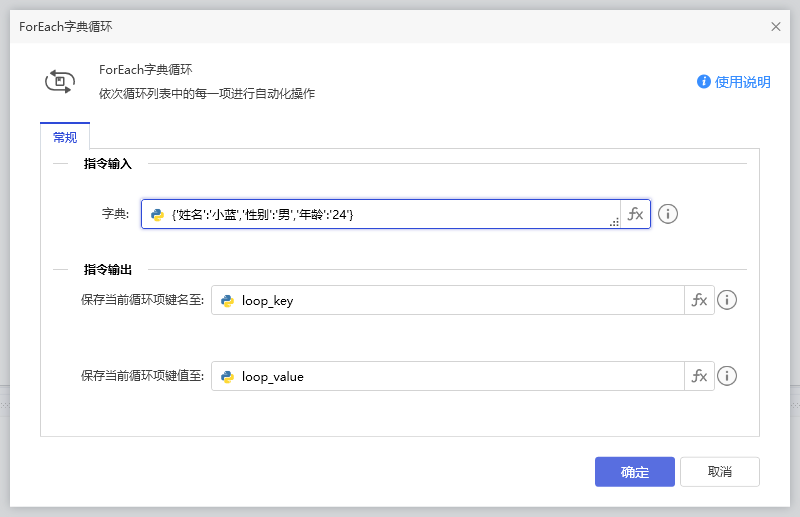This screenshot has height=517, width=800.
Task: Open the fx expression editor for 字典
Action: [635, 214]
